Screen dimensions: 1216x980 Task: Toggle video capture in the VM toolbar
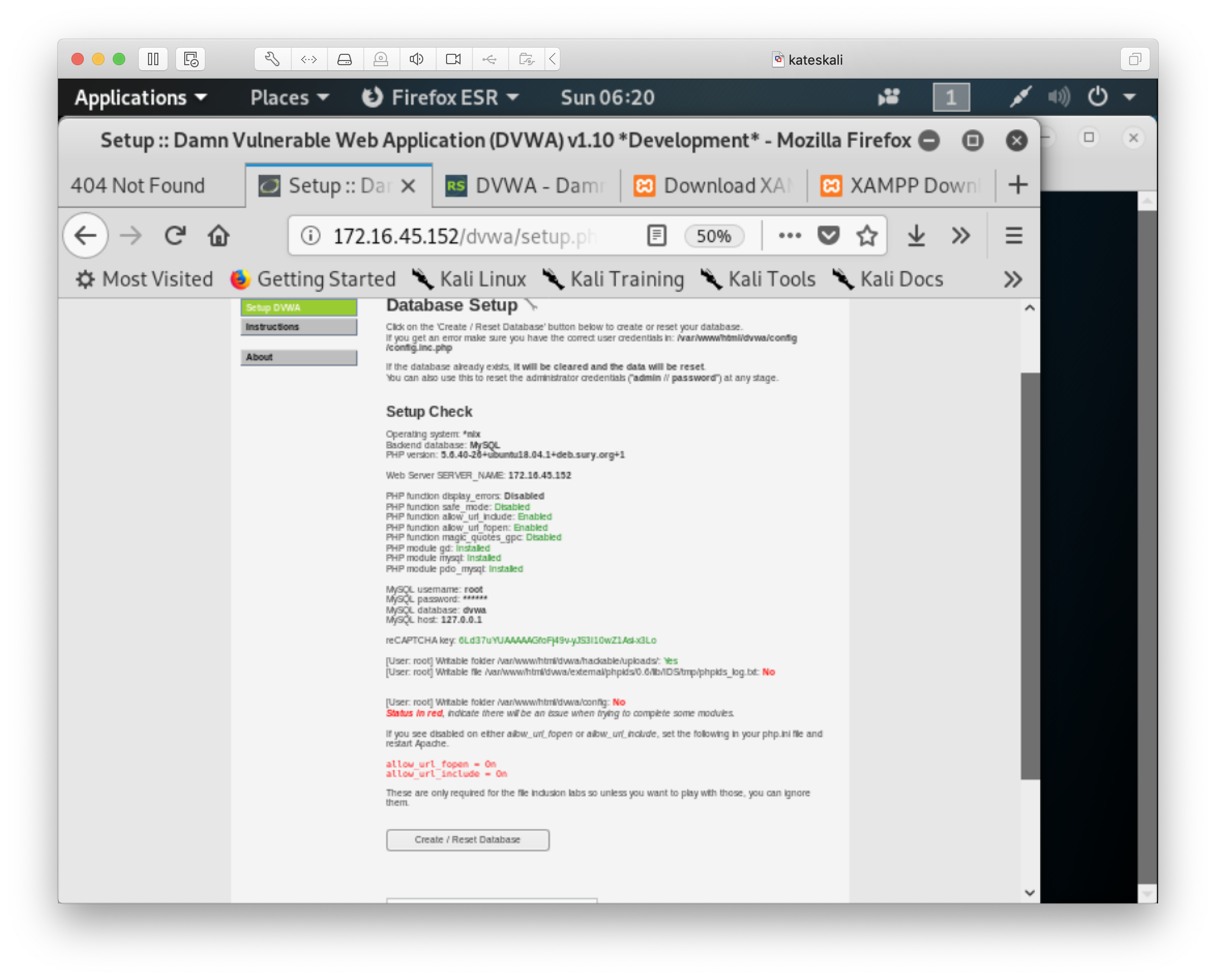pyautogui.click(x=453, y=58)
